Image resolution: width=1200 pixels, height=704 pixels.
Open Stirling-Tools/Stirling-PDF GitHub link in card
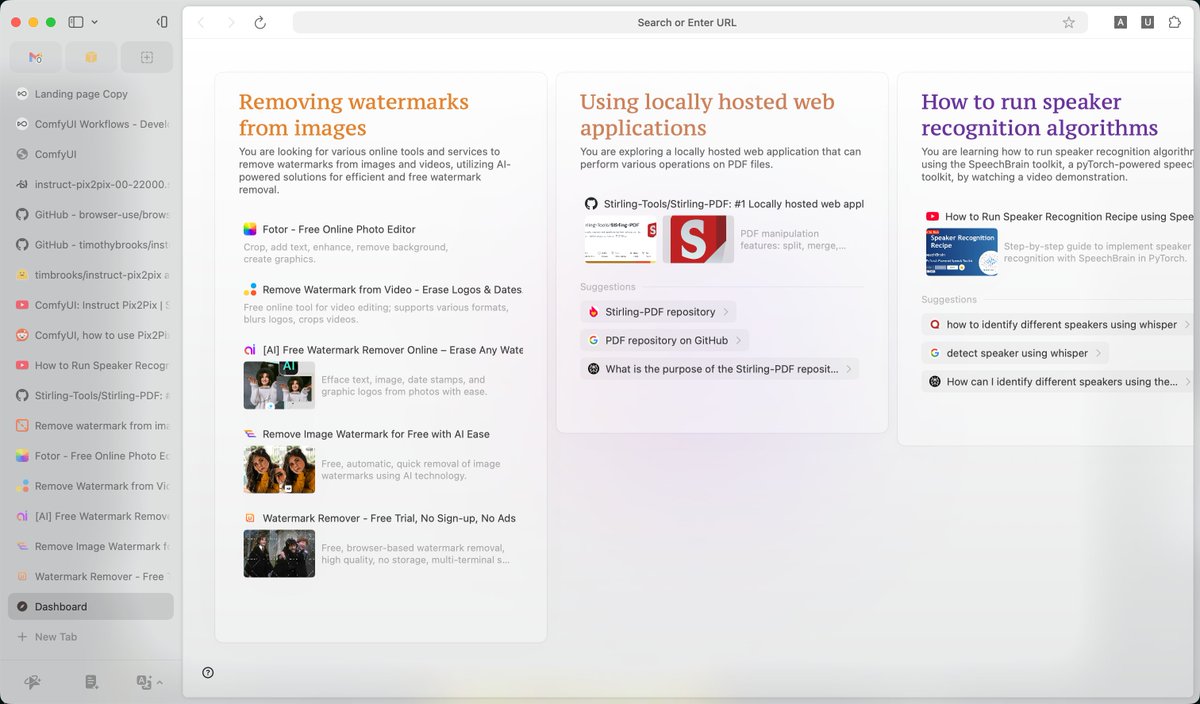tap(733, 203)
